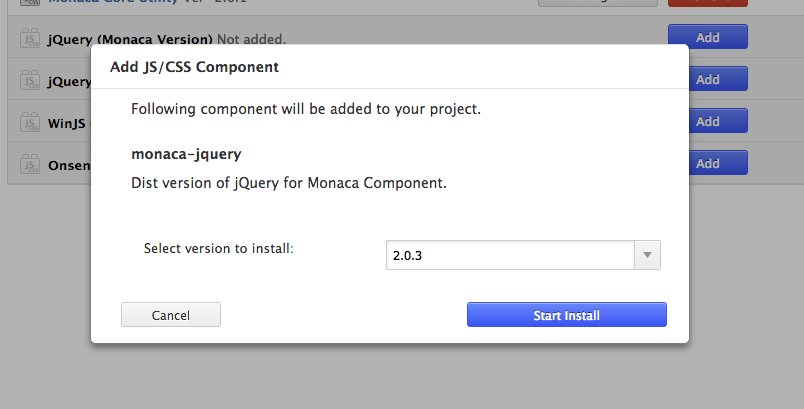Open the version dropdown arrow

(x=648, y=255)
